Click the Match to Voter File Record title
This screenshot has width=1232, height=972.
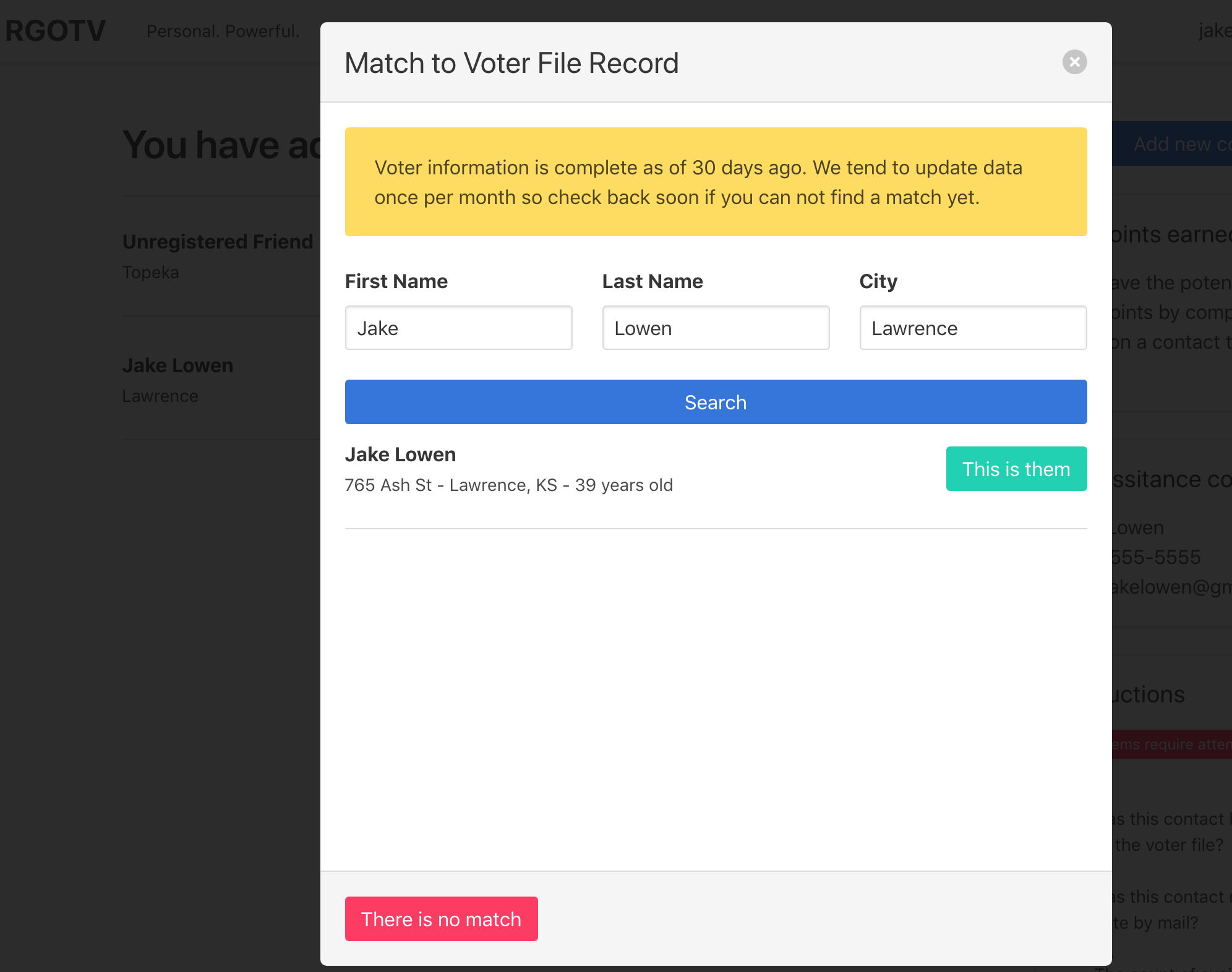511,62
